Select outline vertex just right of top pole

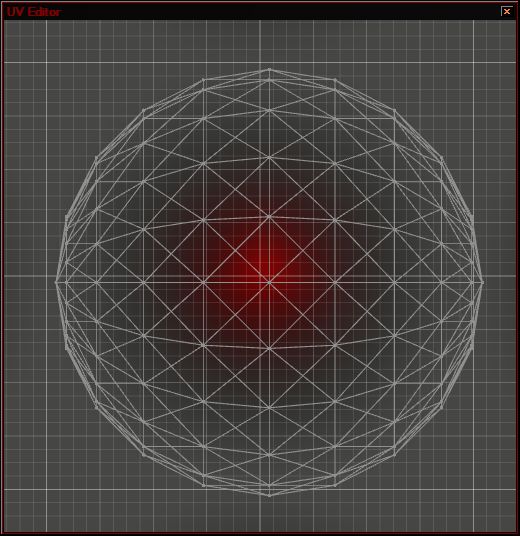(x=335, y=80)
